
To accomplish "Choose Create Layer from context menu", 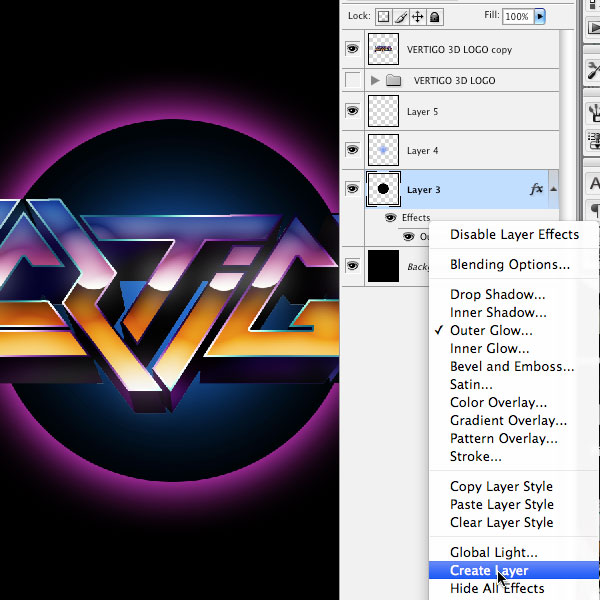I will tap(489, 571).
